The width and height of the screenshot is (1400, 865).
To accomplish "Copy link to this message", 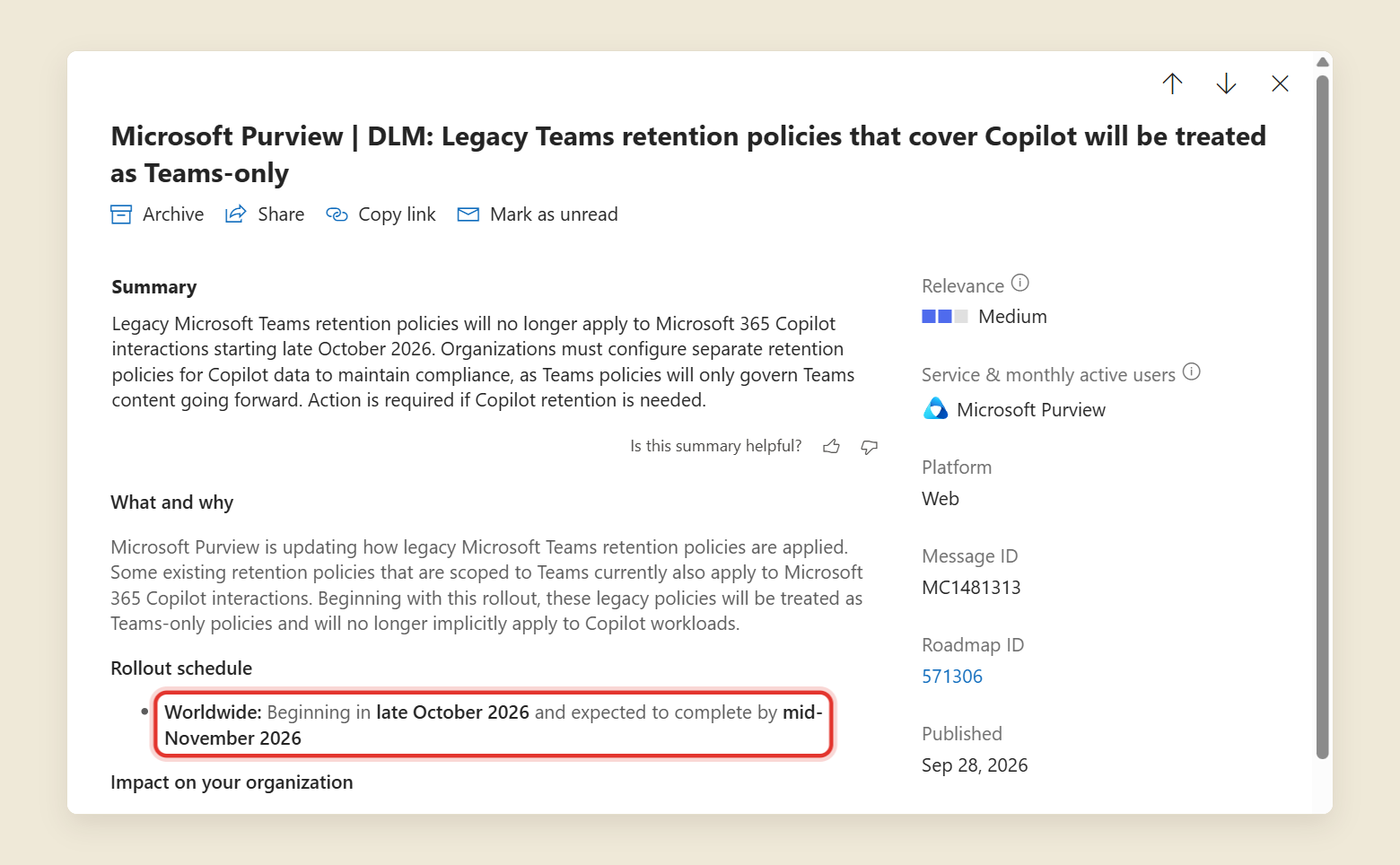I will coord(381,214).
